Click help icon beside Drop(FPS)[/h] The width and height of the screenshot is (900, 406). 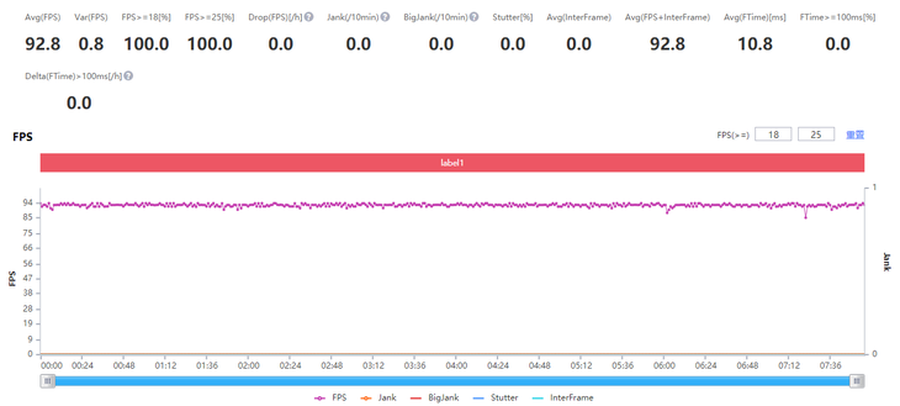click(x=310, y=17)
